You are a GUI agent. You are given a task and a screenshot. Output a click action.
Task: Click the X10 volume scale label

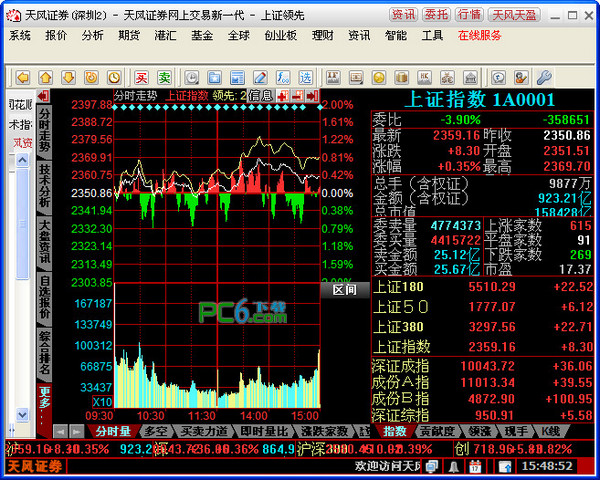103,402
